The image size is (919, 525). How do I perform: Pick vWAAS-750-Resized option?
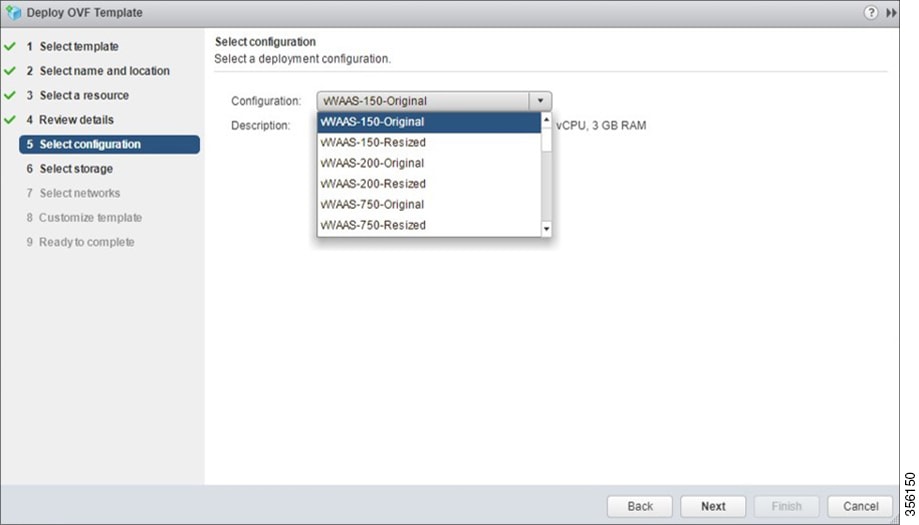pos(428,225)
